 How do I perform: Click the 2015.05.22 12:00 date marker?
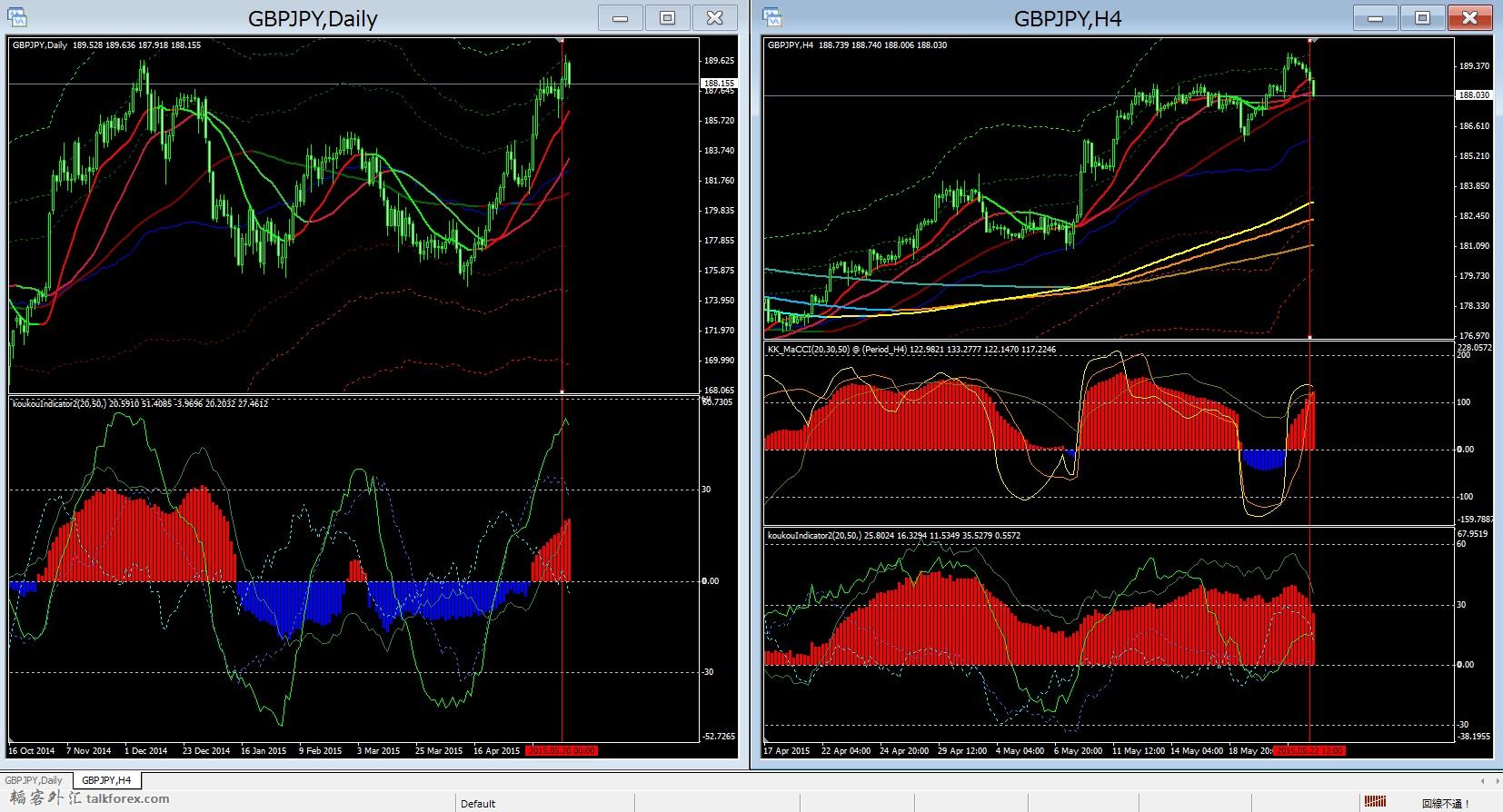click(1309, 751)
